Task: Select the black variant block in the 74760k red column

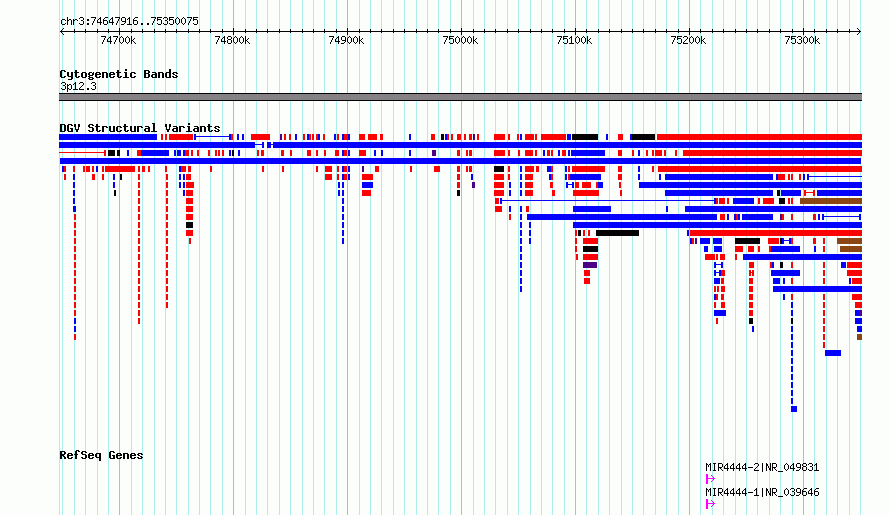Action: point(190,225)
